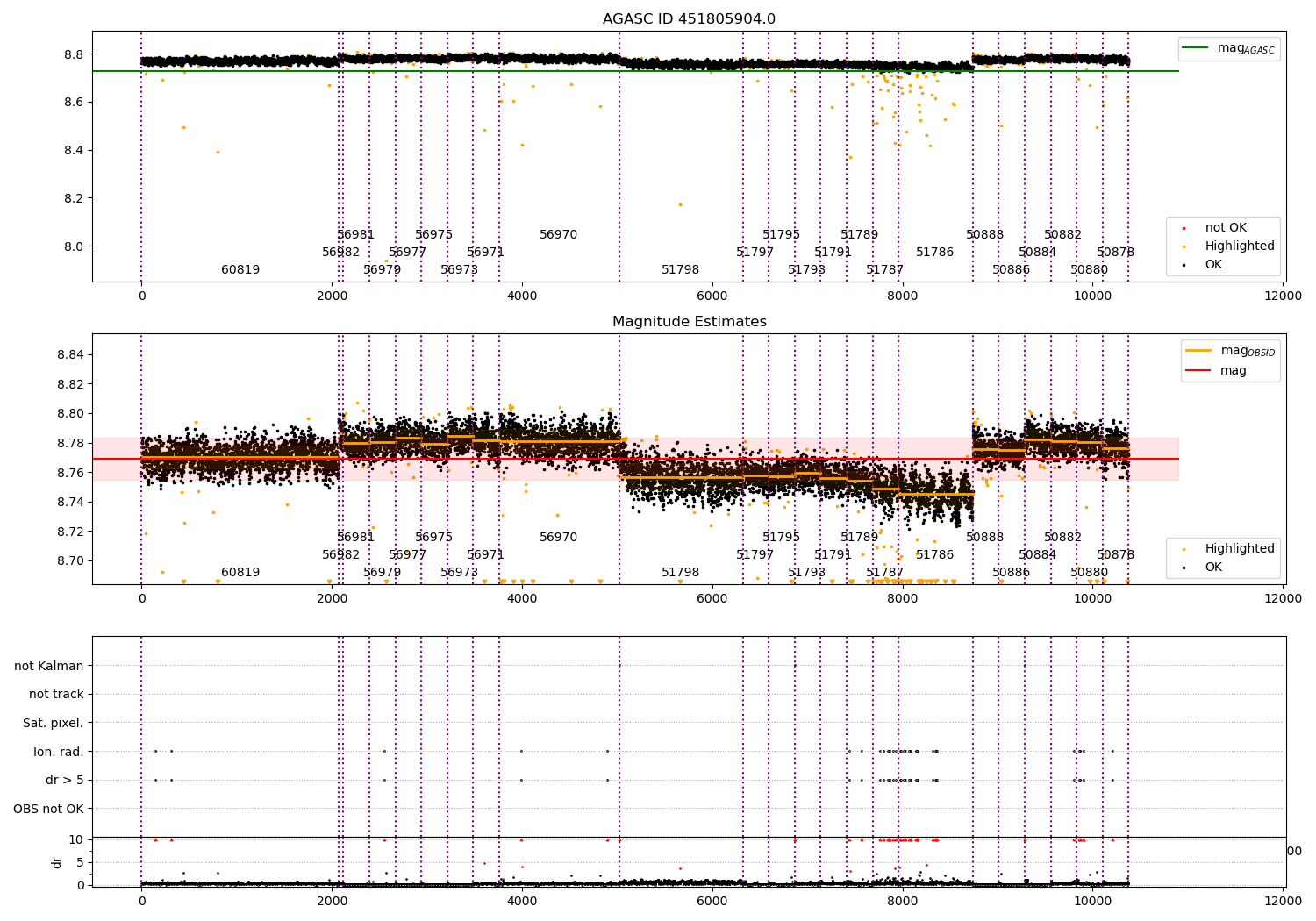Click obsid label 51793 in Magnitude Estimates plot
Image resolution: width=1316 pixels, height=921 pixels.
click(x=806, y=573)
